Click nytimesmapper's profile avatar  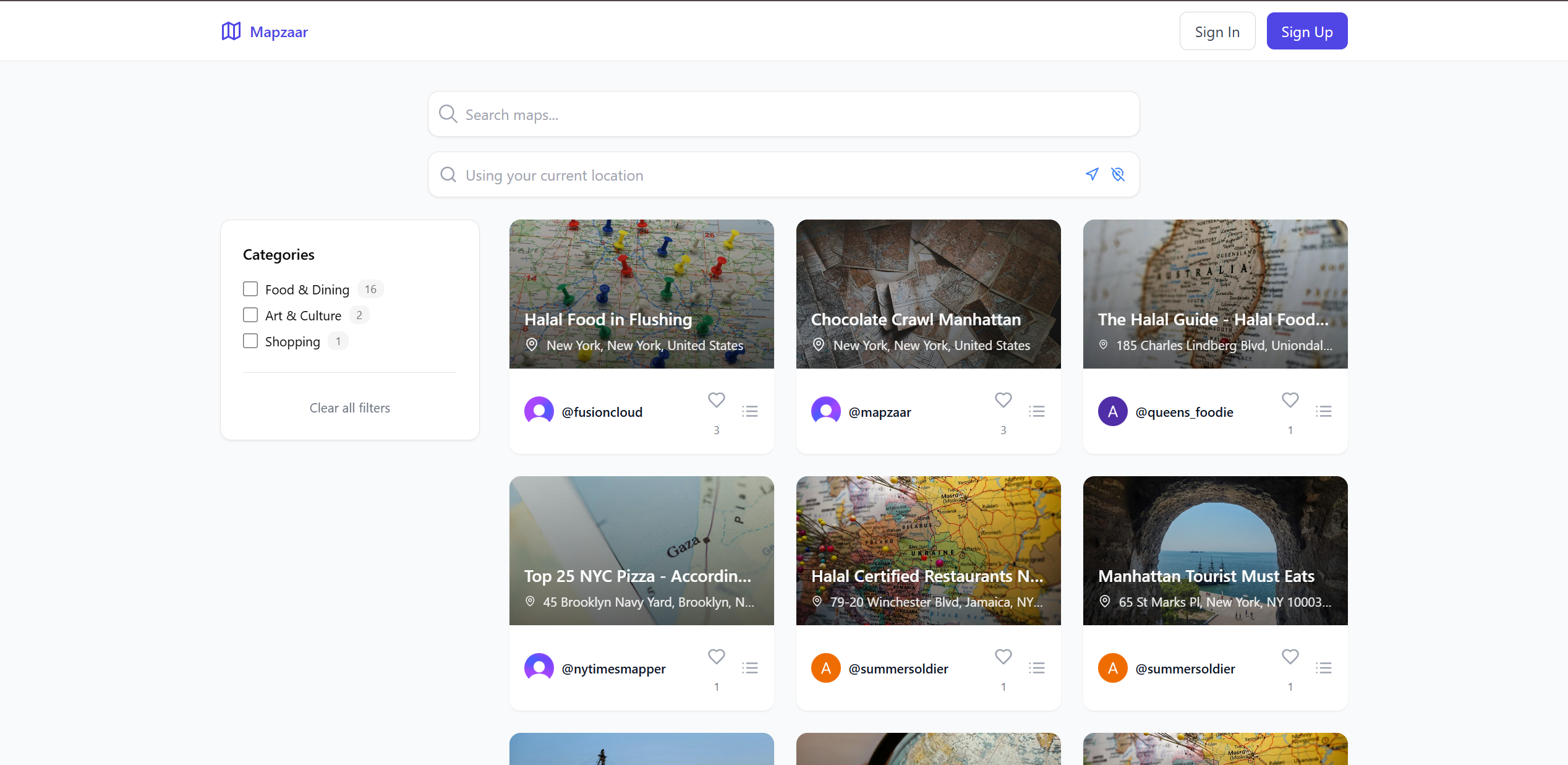(x=539, y=668)
